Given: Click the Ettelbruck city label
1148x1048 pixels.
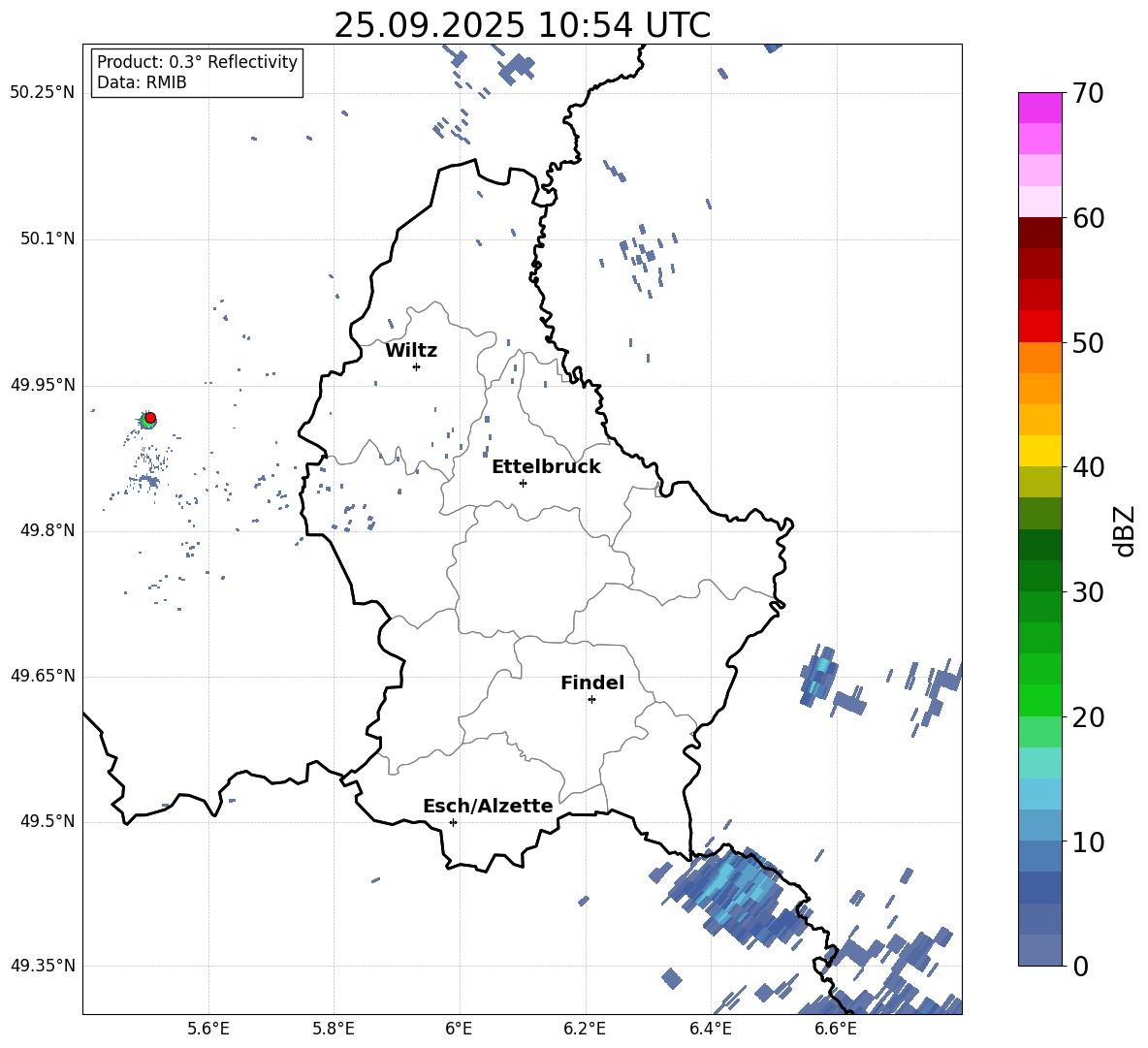Looking at the screenshot, I should [546, 467].
